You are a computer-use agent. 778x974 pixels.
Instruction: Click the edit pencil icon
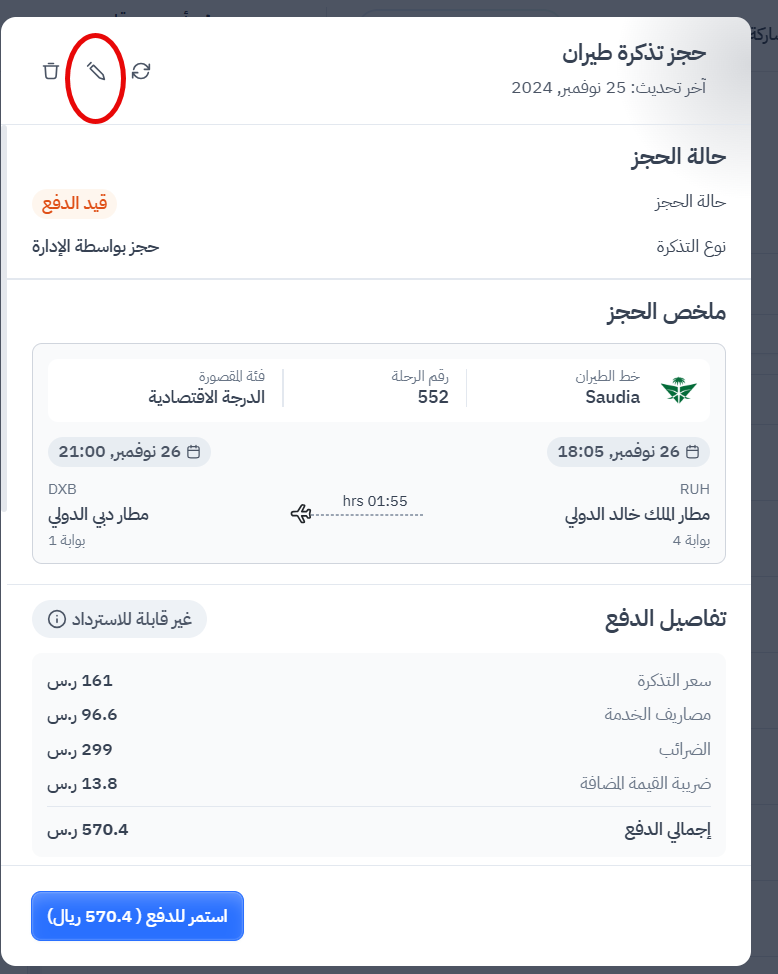pyautogui.click(x=96, y=71)
